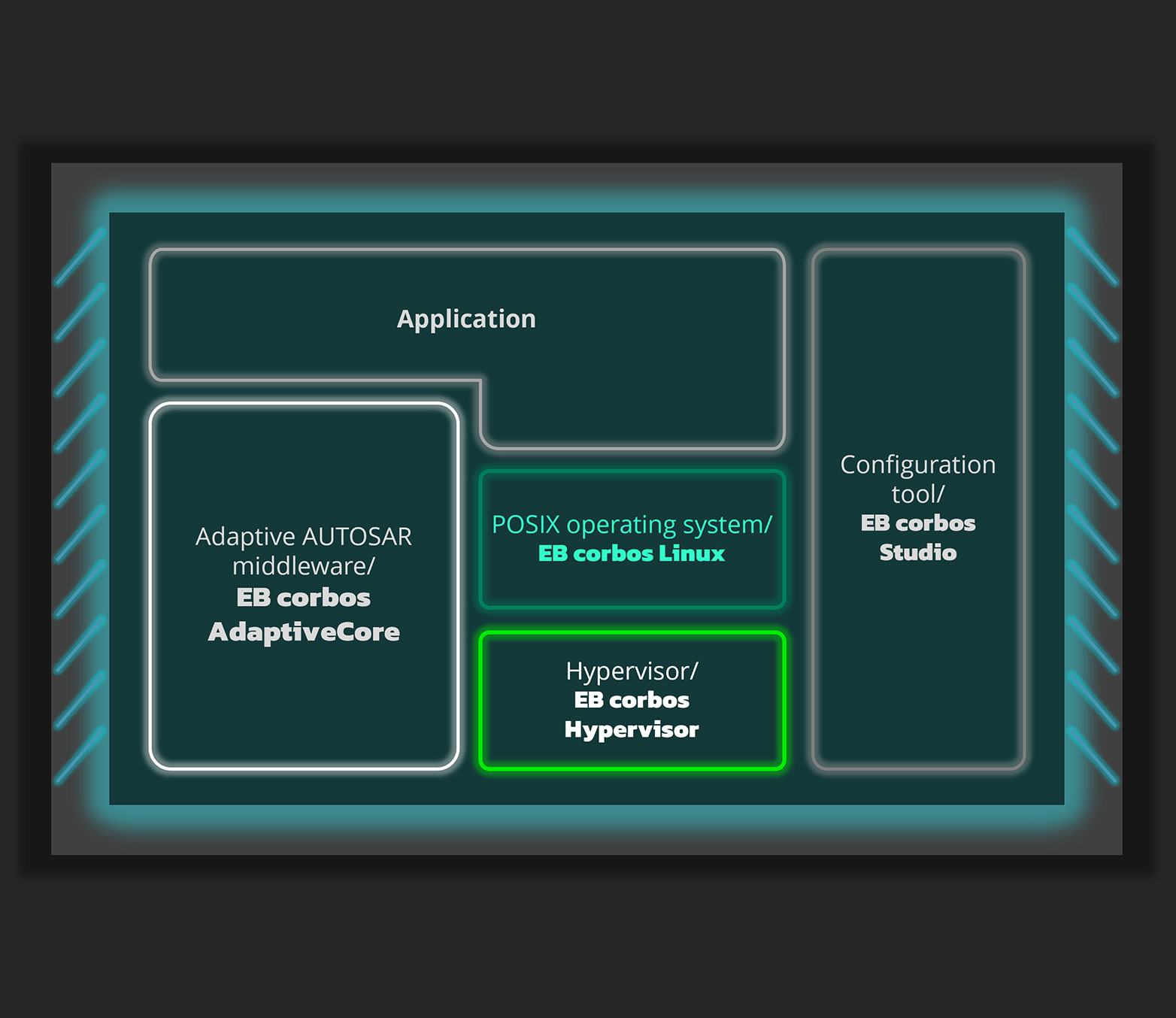The width and height of the screenshot is (1176, 1018).
Task: Click the "EB corbos Linux" label
Action: tap(632, 553)
